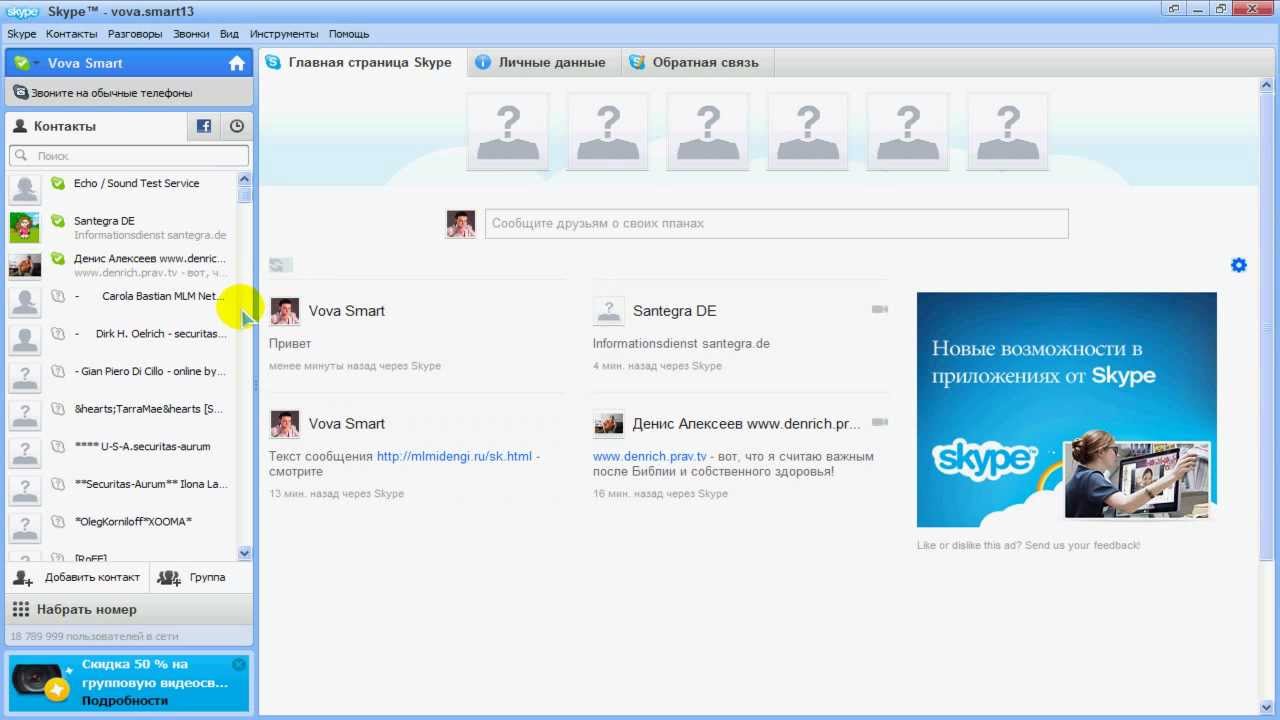1280x720 pixels.
Task: Click the Santegra DE avatar in the contact list
Action: (x=25, y=227)
